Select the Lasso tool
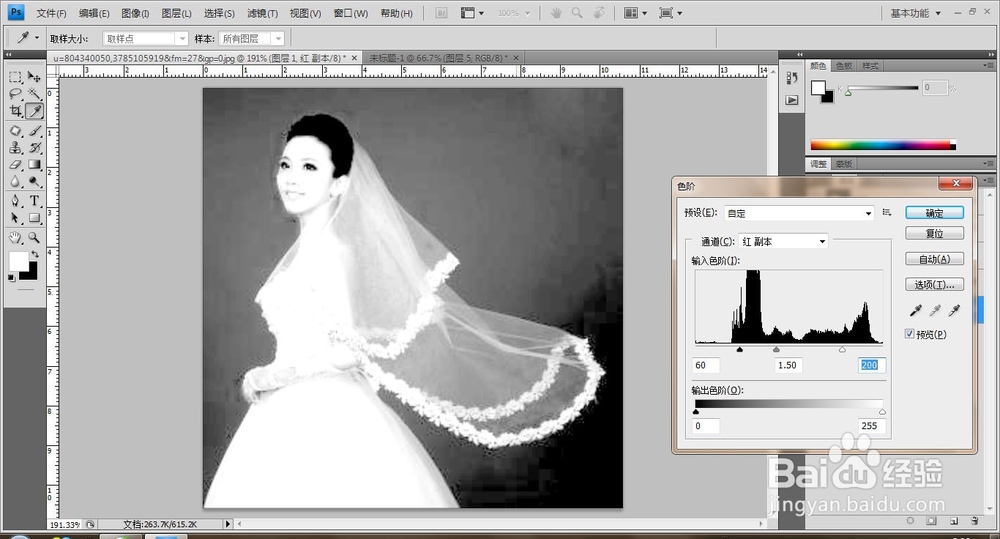Screen dimensions: 1000x539 (x=15, y=94)
